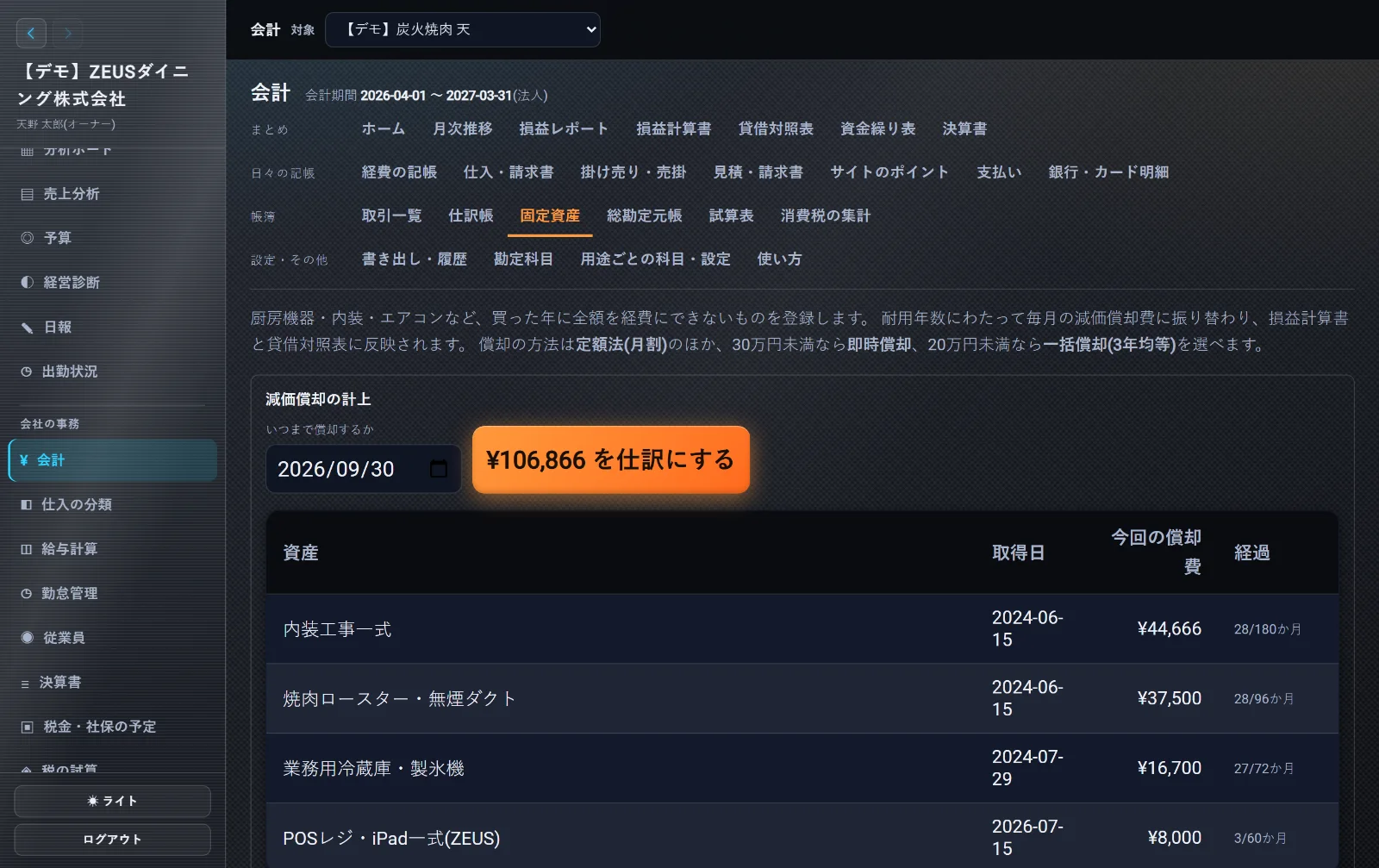This screenshot has width=1379, height=868.
Task: Open the 月次推移 tab
Action: [463, 128]
